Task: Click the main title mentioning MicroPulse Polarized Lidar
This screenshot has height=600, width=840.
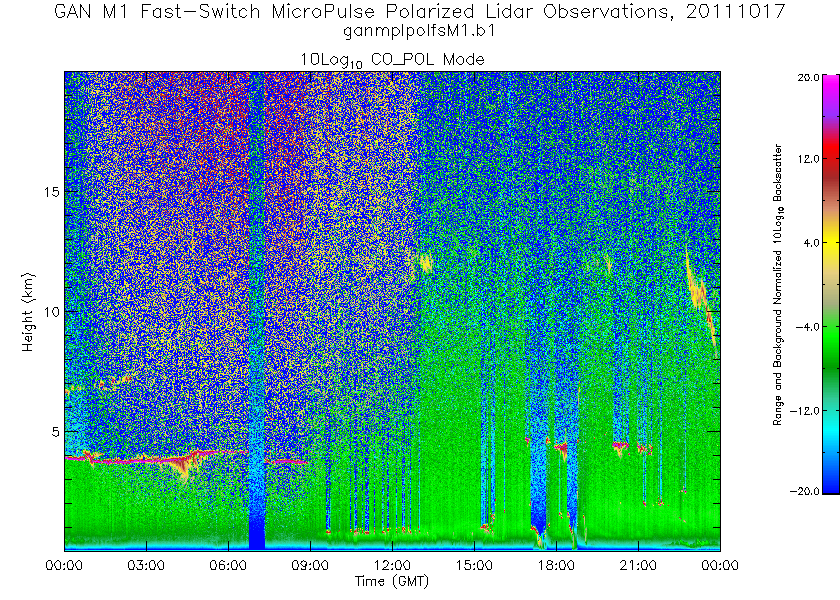Action: [419, 11]
